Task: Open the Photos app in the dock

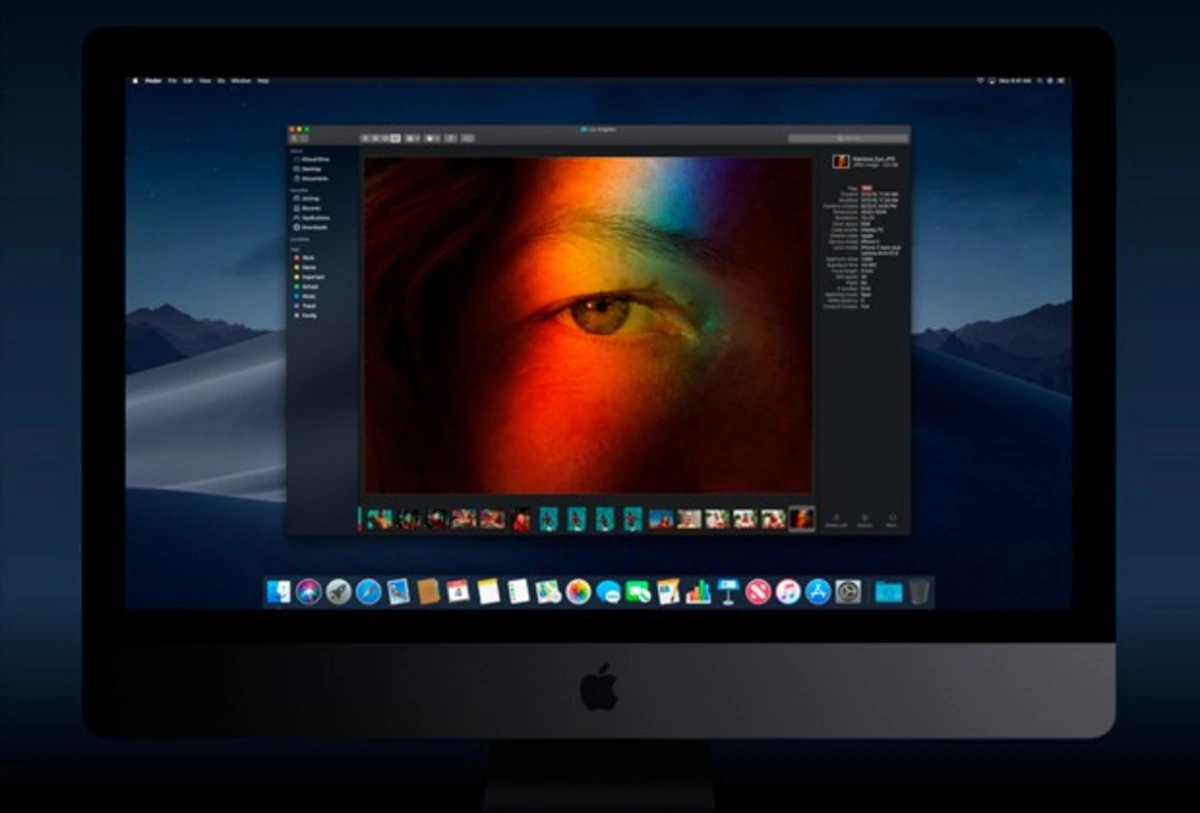Action: click(x=578, y=592)
